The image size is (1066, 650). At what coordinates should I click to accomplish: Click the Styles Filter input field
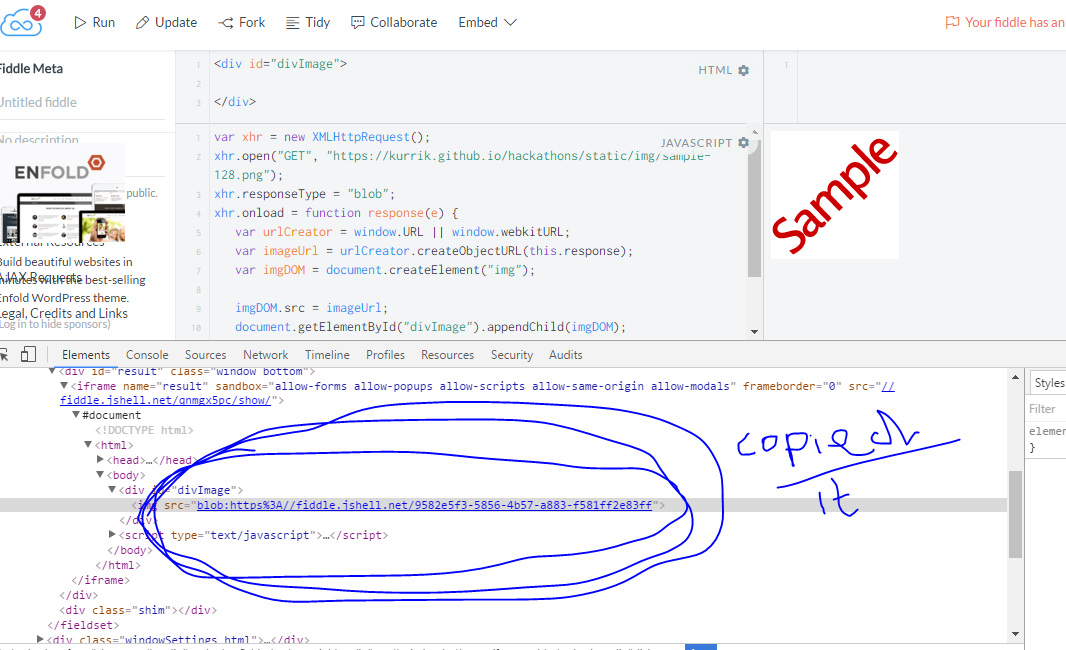(1047, 409)
